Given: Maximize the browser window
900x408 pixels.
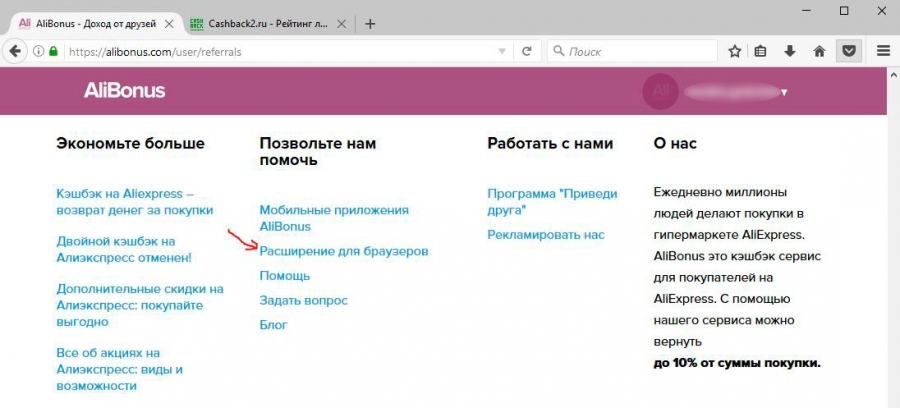Looking at the screenshot, I should pos(844,10).
